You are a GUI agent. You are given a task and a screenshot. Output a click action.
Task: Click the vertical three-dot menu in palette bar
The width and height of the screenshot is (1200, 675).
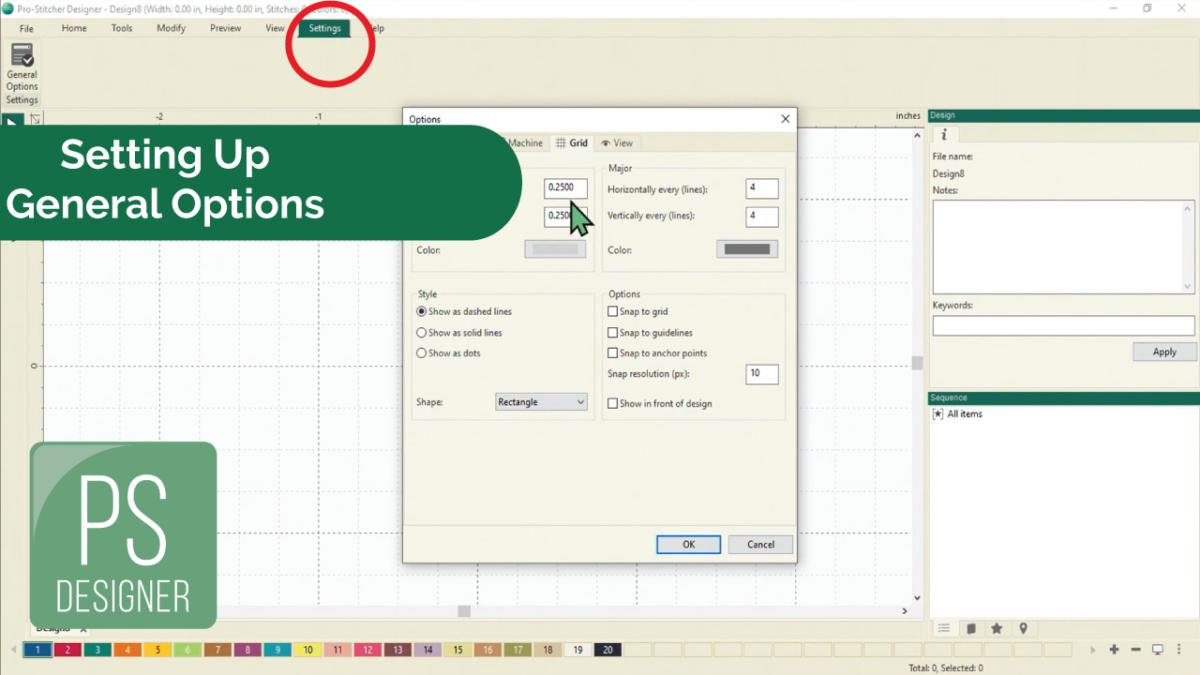point(1177,650)
